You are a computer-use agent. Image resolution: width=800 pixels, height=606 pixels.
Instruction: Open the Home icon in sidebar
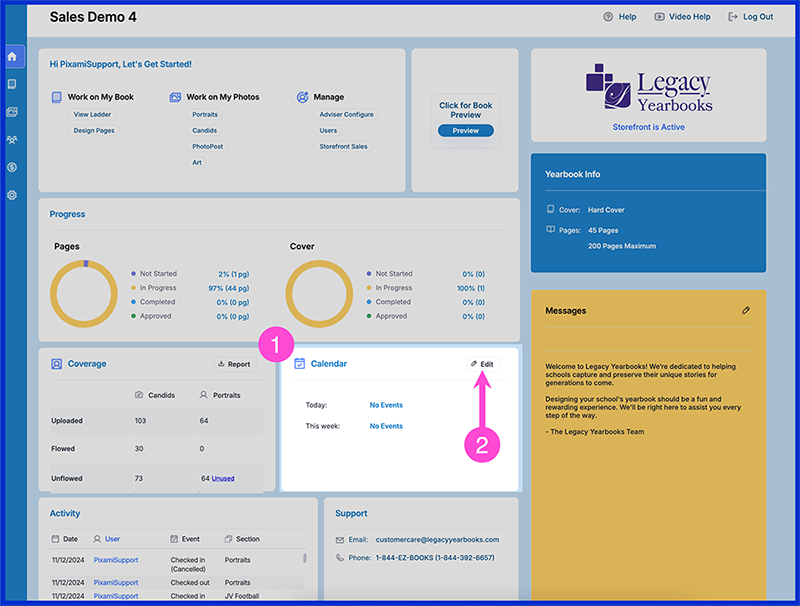(12, 57)
